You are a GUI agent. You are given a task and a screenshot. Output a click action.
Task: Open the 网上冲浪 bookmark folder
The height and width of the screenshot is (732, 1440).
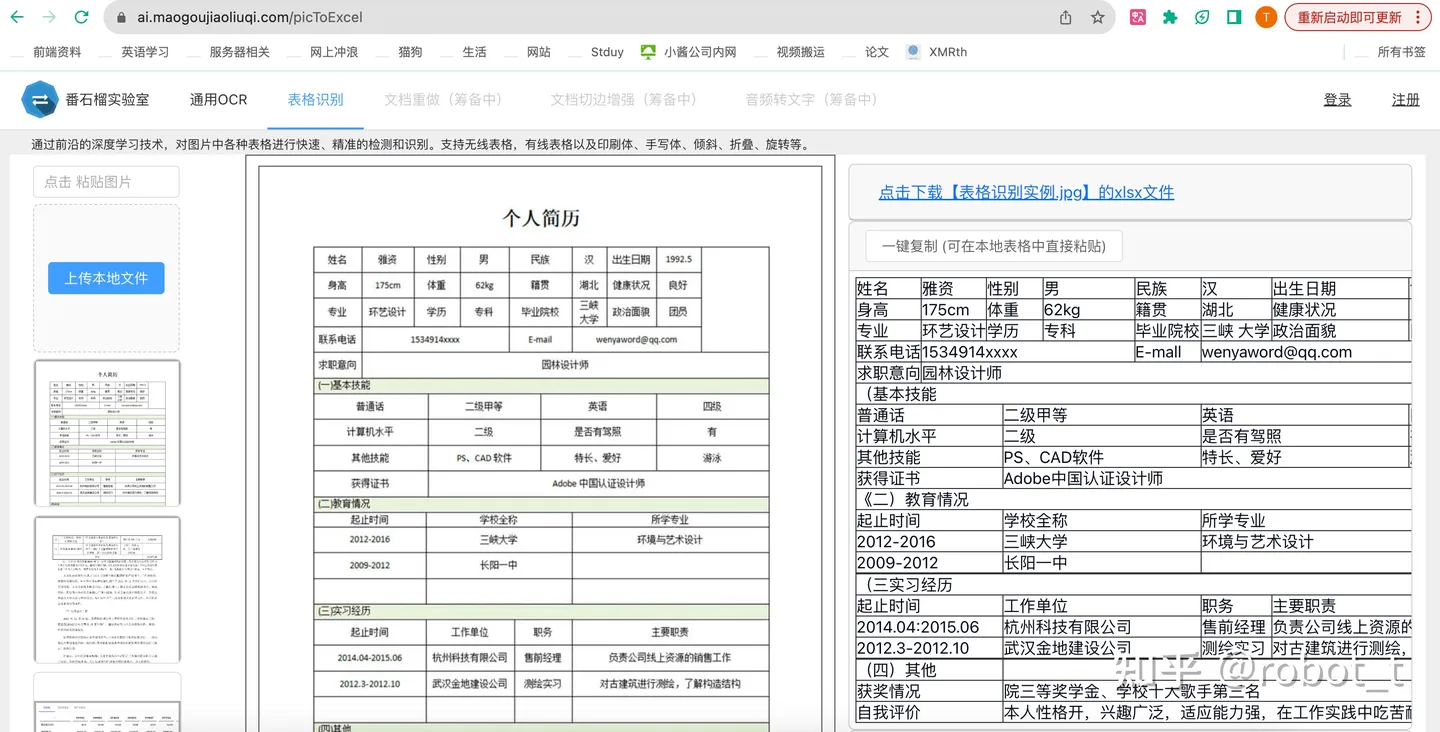coord(322,52)
